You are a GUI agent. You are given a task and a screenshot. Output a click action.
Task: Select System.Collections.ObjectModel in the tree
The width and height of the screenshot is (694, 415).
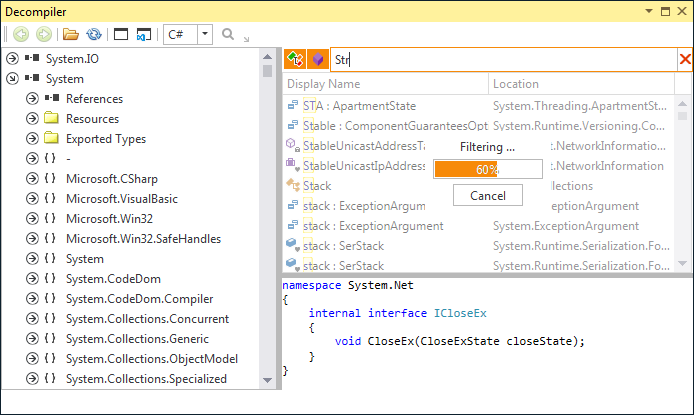coord(152,359)
